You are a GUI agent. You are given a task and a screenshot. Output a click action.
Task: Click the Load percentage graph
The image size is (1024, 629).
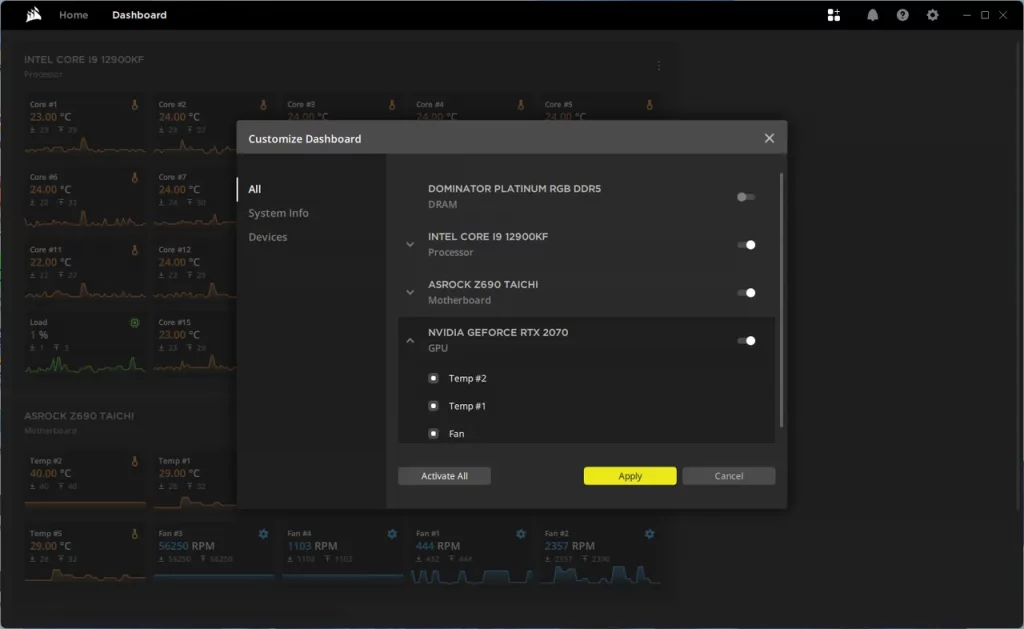tap(85, 364)
